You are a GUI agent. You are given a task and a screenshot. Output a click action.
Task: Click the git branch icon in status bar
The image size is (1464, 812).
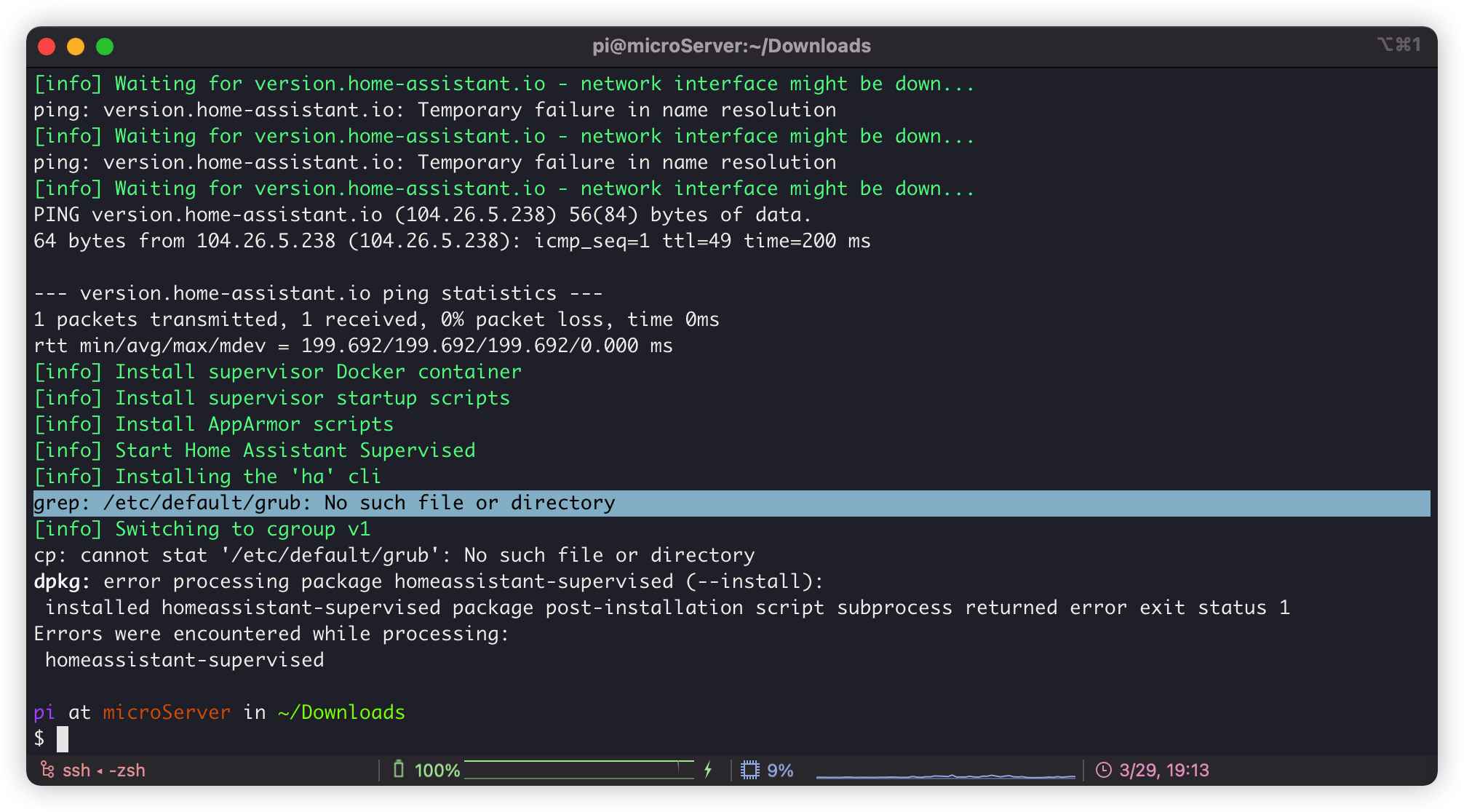pos(47,770)
